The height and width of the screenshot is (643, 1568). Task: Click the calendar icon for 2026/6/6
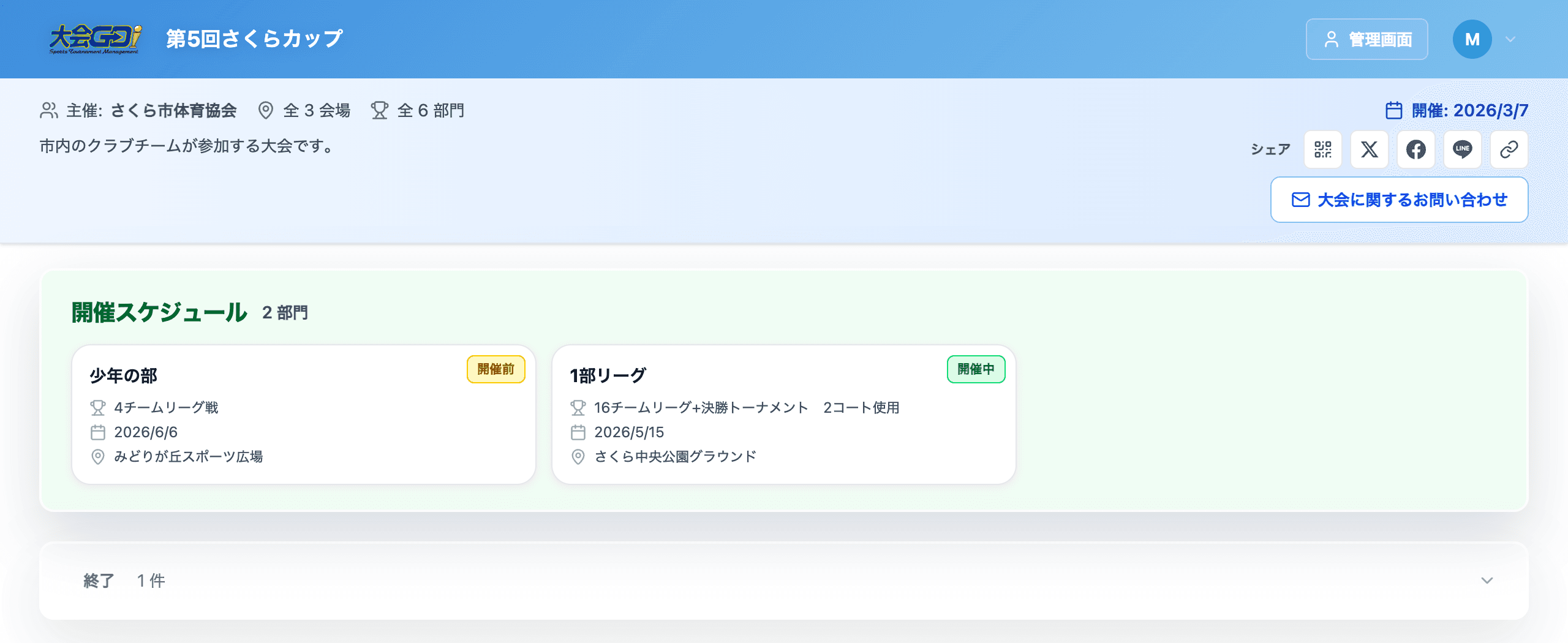coord(97,432)
